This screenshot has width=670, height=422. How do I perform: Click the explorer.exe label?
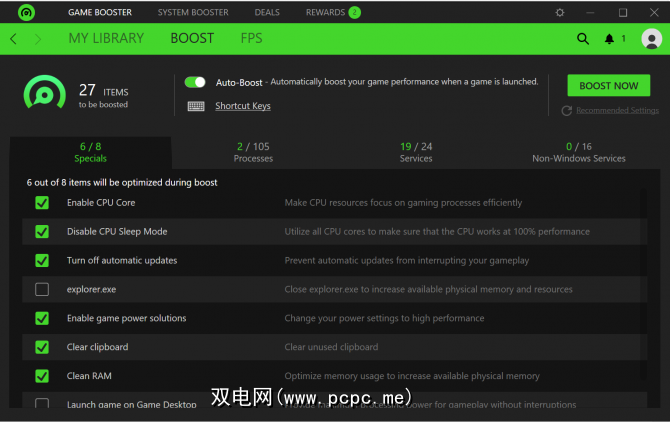point(91,289)
